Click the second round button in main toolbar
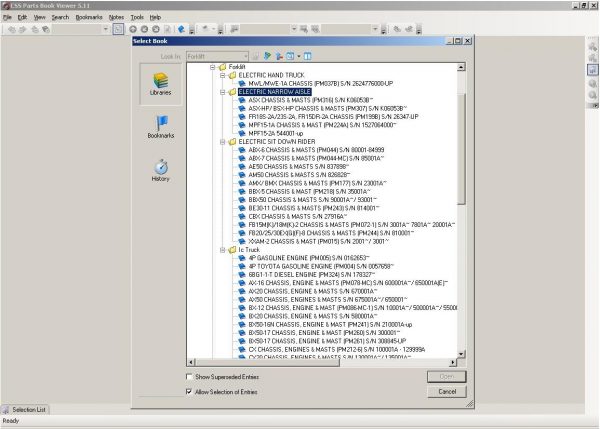This screenshot has height=429, width=600. pyautogui.click(x=144, y=29)
